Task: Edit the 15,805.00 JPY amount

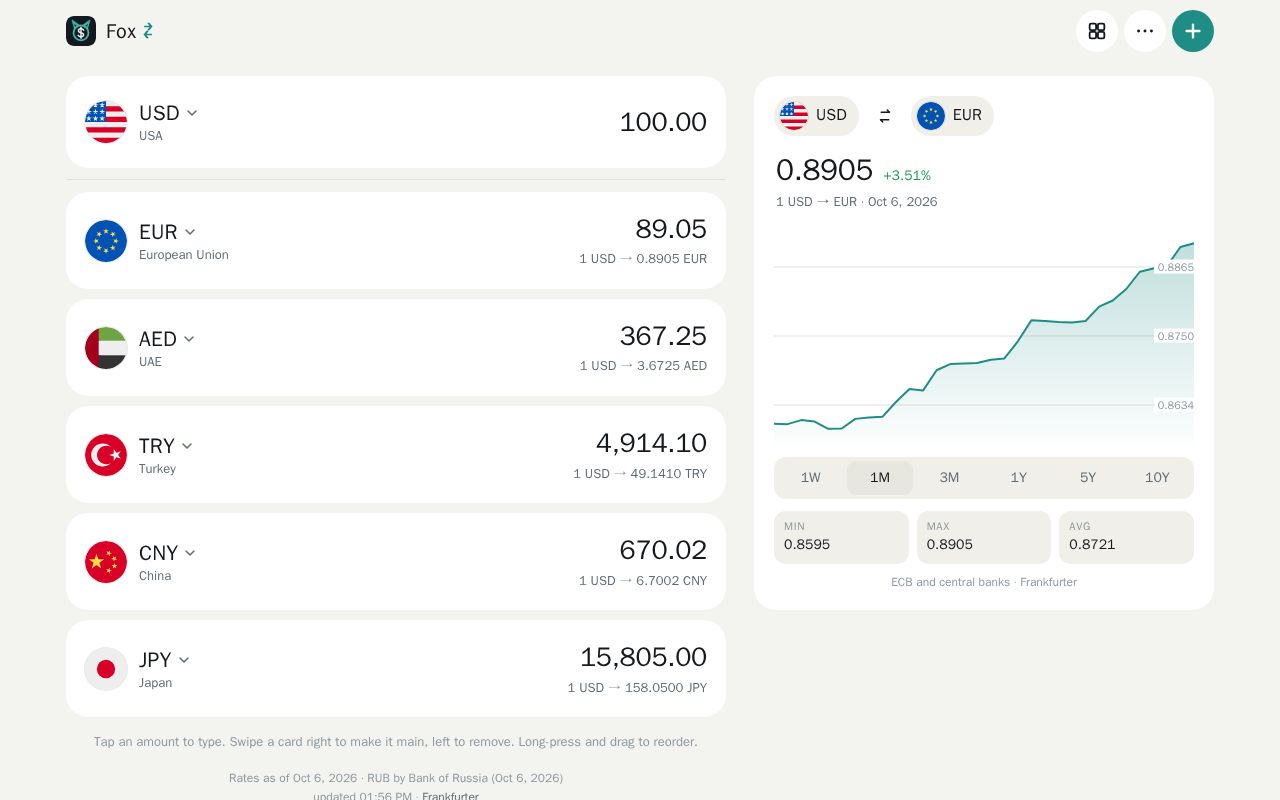Action: (643, 657)
